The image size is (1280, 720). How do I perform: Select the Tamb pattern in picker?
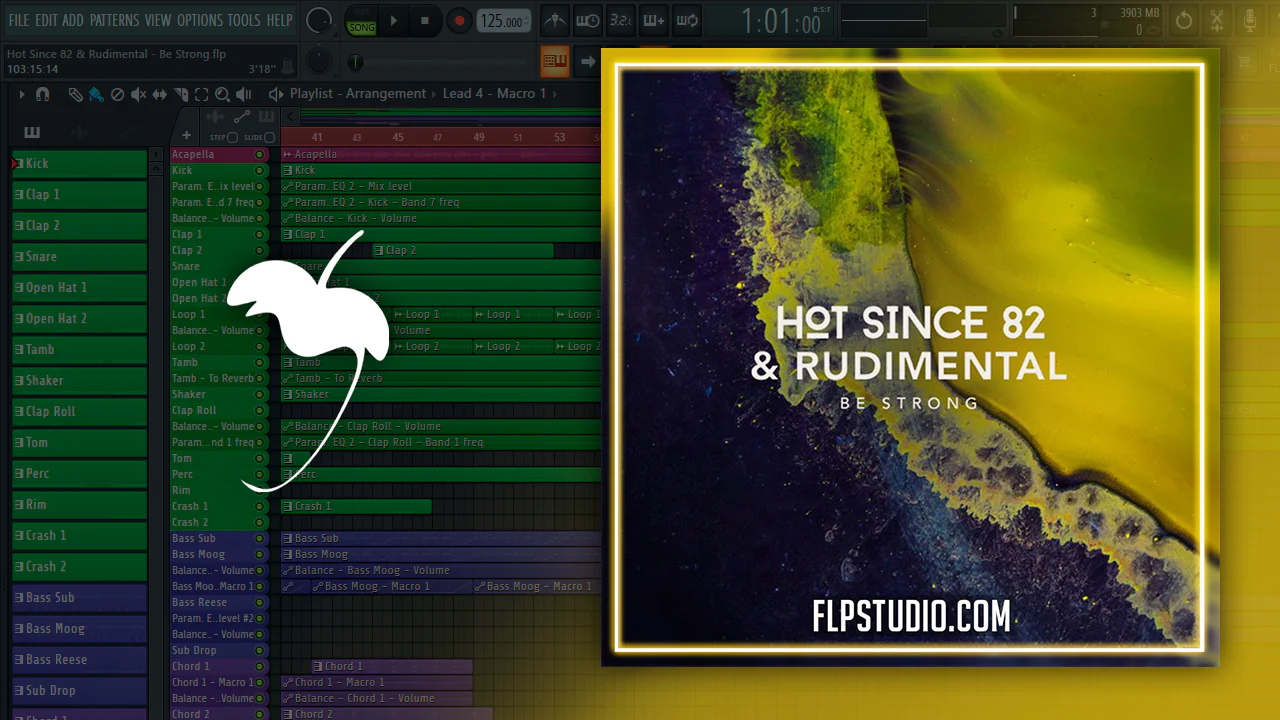point(79,350)
